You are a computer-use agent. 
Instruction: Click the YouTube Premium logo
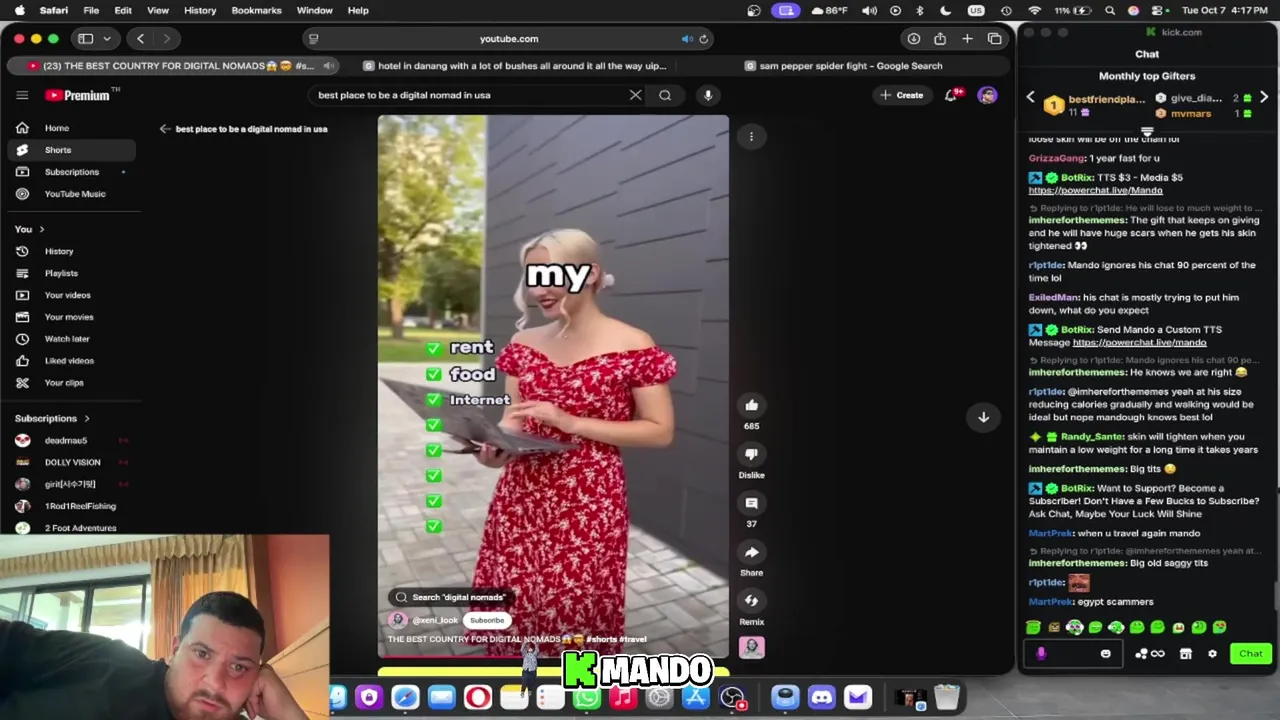tap(82, 95)
